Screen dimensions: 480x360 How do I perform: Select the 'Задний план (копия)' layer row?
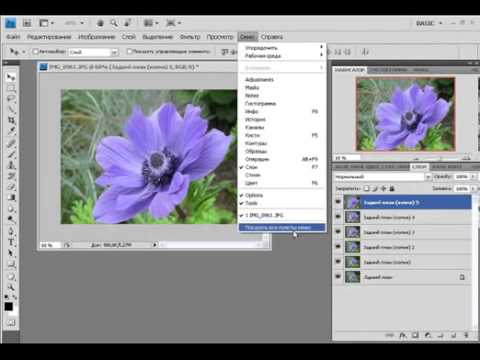tap(407, 262)
